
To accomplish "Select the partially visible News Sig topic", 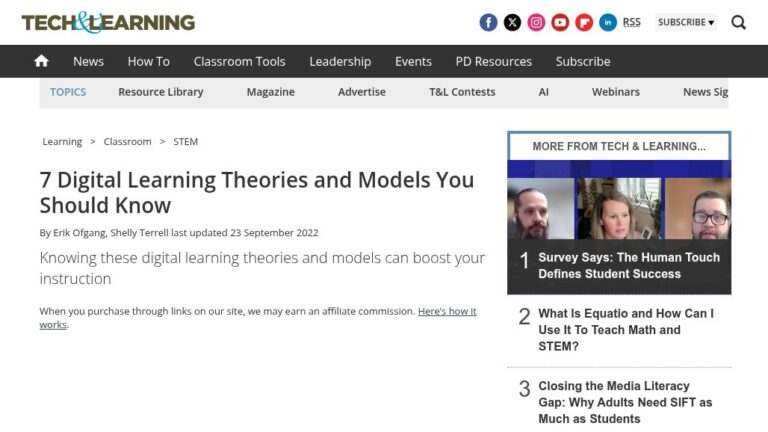I will point(705,92).
